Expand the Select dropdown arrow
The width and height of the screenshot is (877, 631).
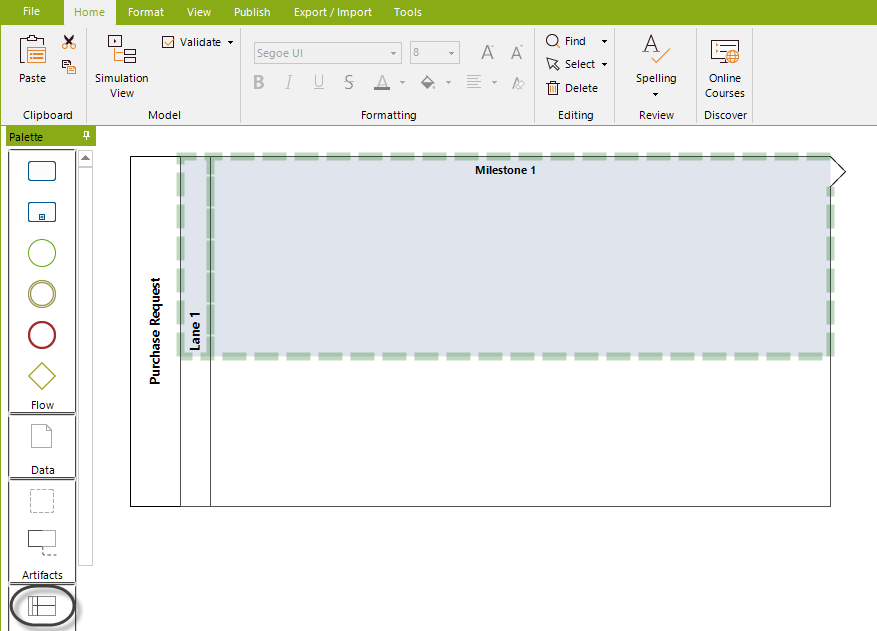tap(605, 65)
